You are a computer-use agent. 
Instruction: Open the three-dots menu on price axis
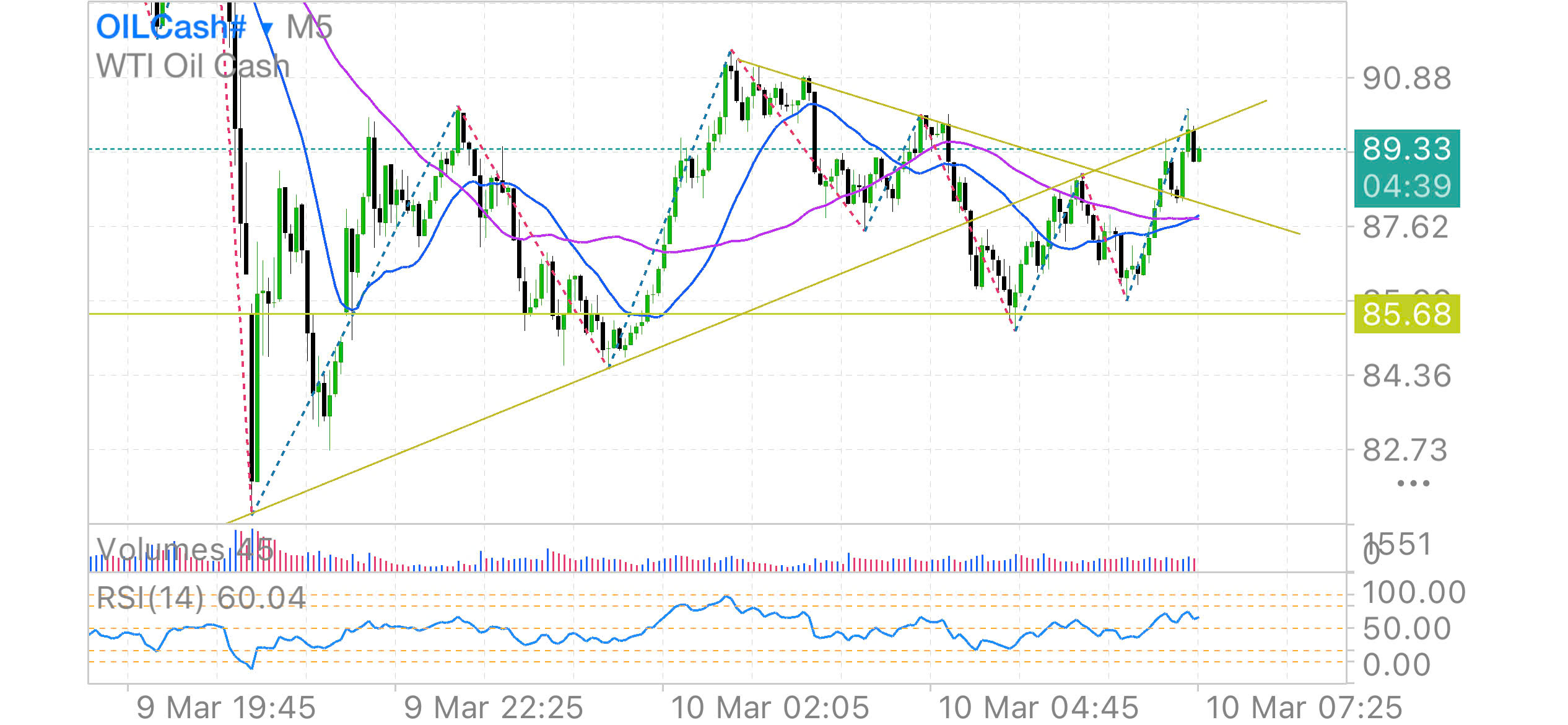[x=1413, y=483]
